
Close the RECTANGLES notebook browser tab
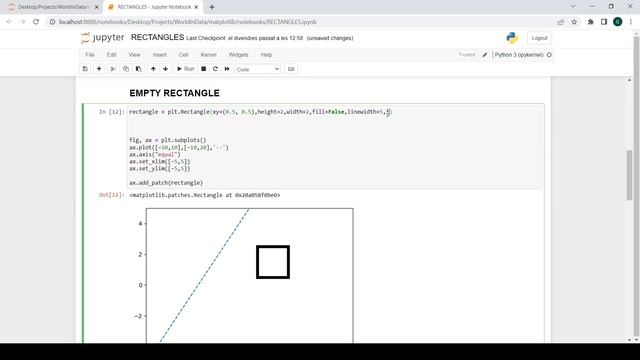196,7
